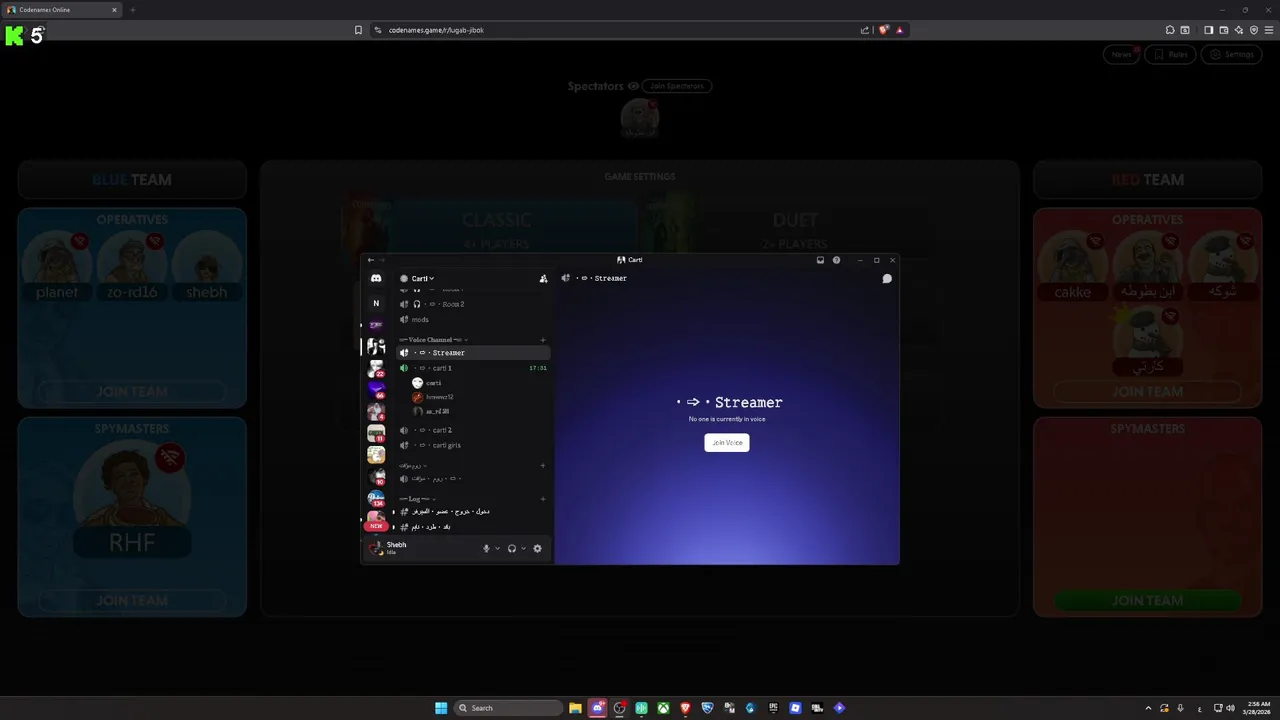The width and height of the screenshot is (1280, 720).
Task: Show hidden icons in the system tray
Action: [x=1148, y=708]
